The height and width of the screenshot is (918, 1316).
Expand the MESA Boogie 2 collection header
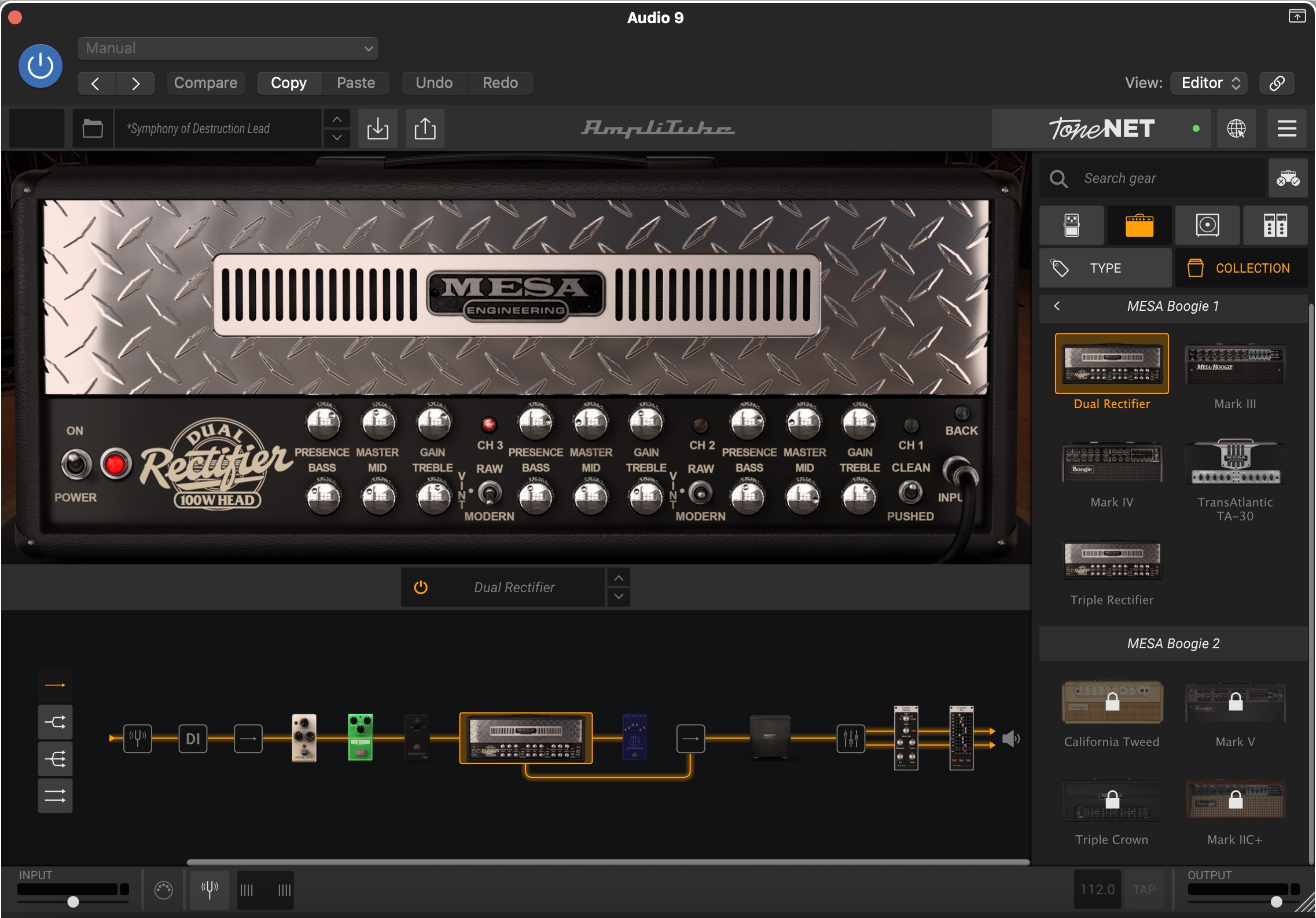[x=1173, y=644]
